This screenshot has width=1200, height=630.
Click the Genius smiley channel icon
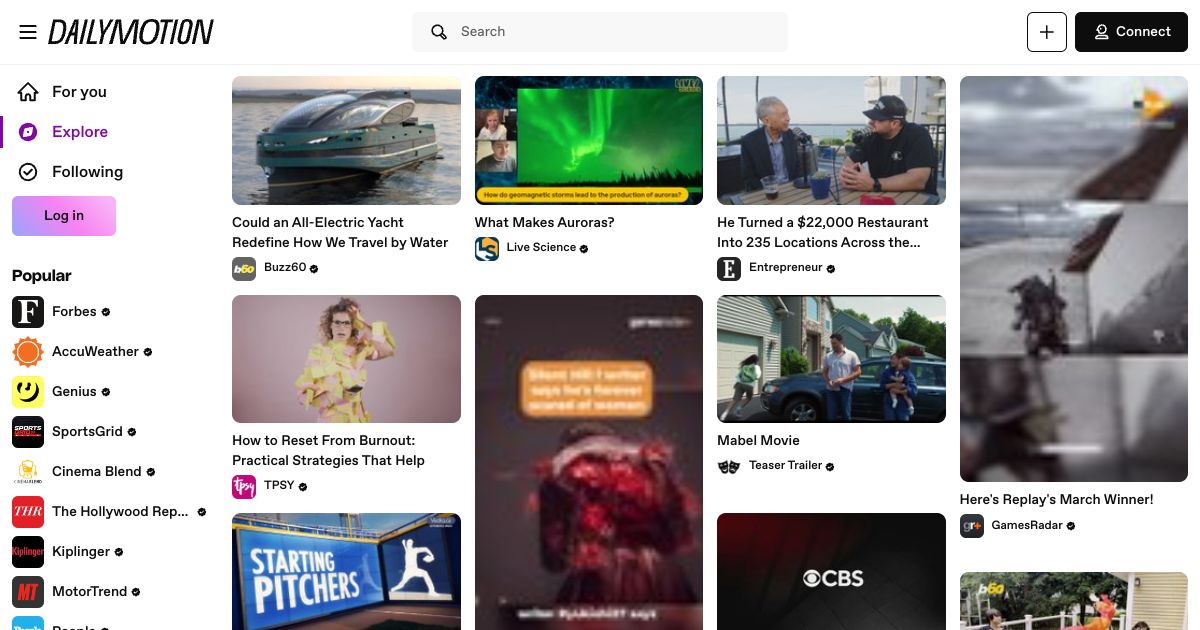click(x=28, y=392)
